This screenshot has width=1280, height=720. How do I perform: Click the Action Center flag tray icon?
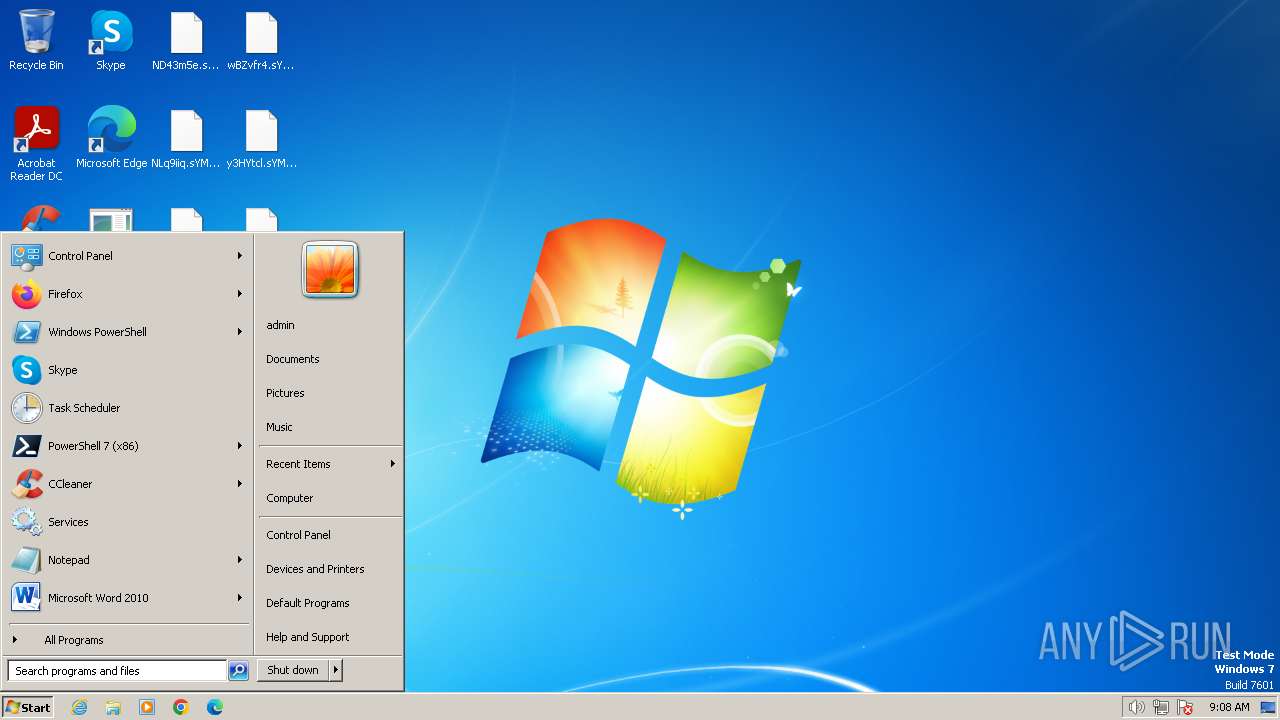coord(1186,707)
